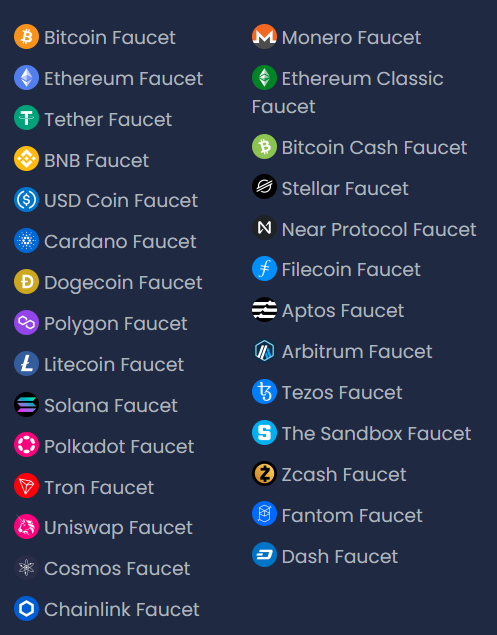Click the Zcash gold Z icon

coord(264,473)
